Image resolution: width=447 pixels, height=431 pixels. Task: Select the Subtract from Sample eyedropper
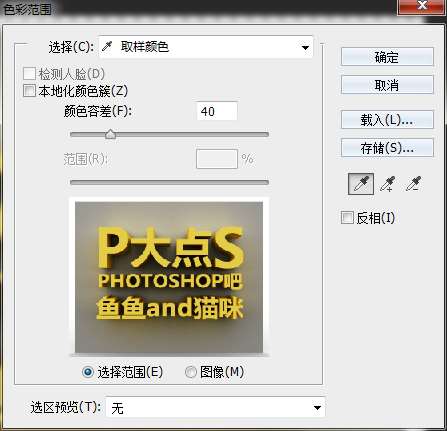tap(414, 184)
